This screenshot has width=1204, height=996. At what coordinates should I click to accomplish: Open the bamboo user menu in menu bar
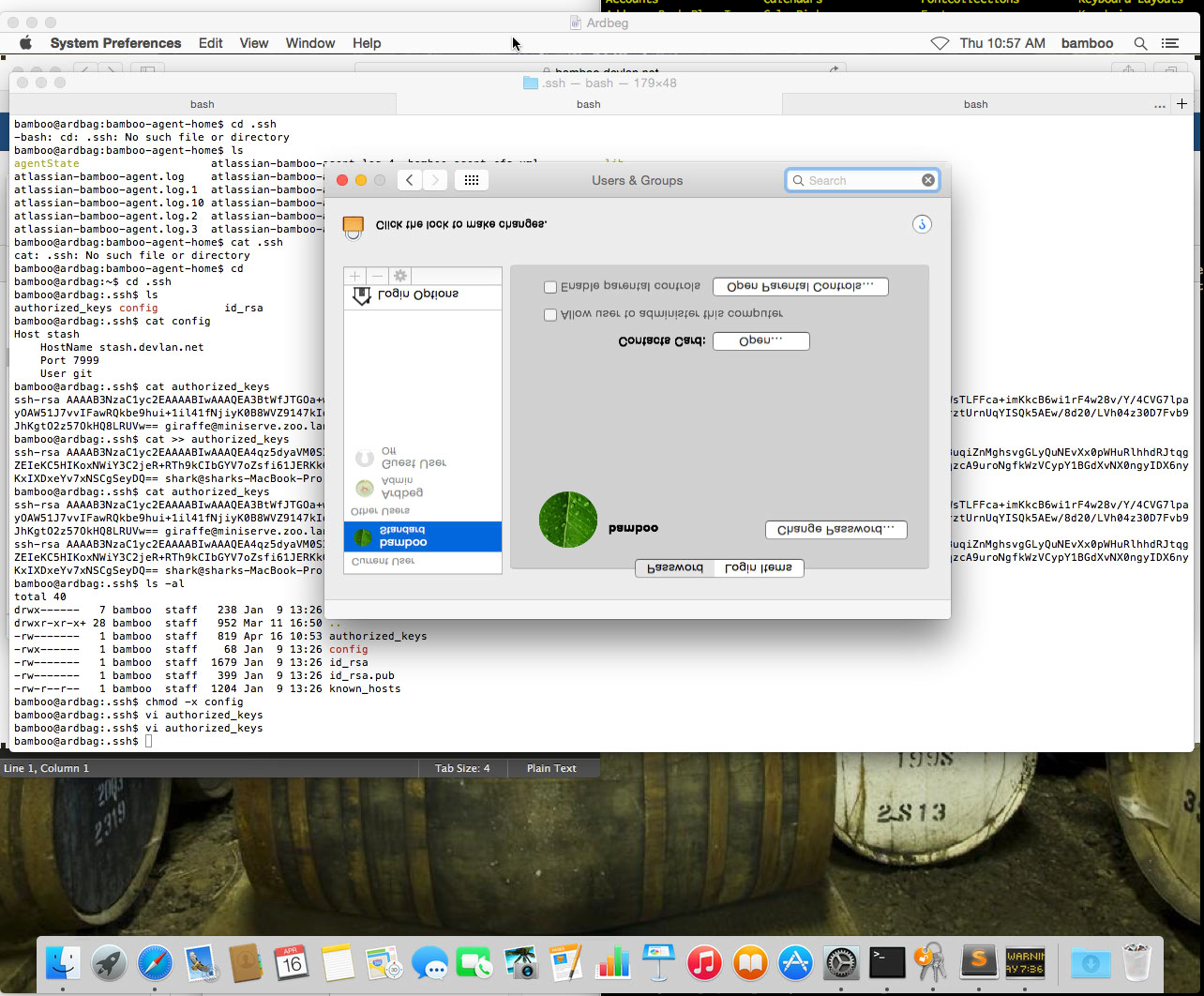point(1087,43)
